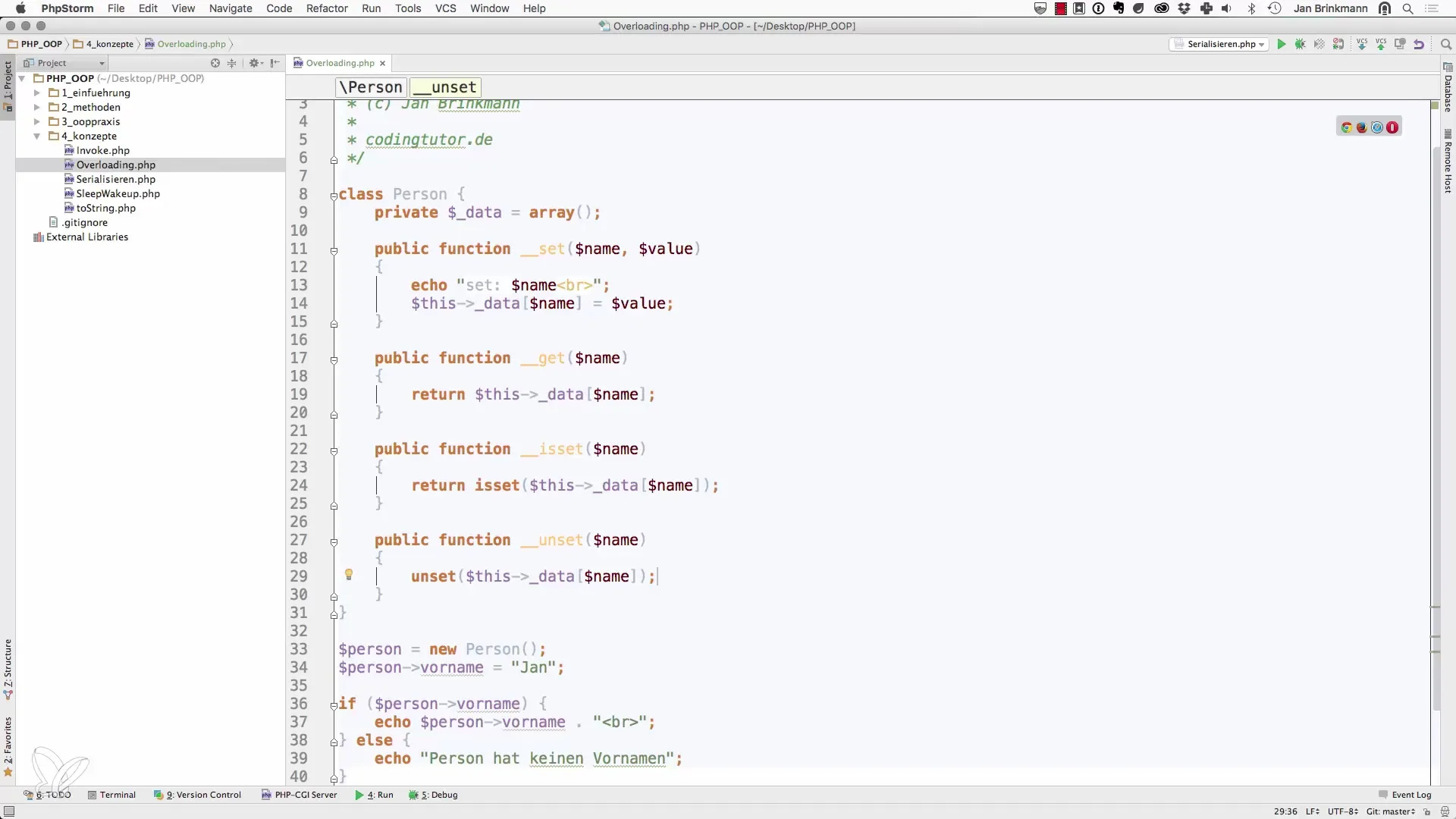Open file in Chrome browser icon
The image size is (1456, 819).
coord(1347,127)
